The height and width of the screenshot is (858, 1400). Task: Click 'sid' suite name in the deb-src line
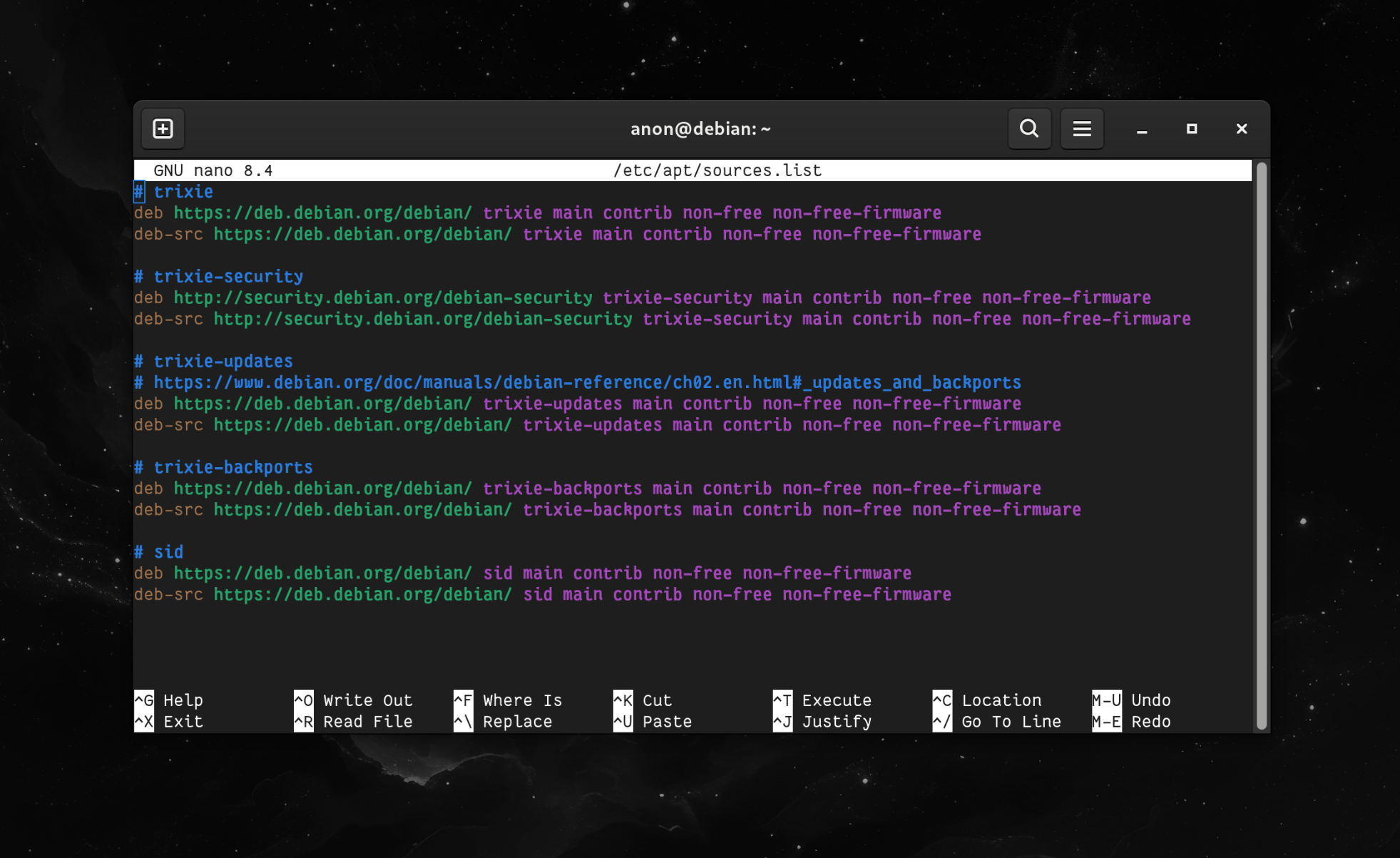(538, 595)
